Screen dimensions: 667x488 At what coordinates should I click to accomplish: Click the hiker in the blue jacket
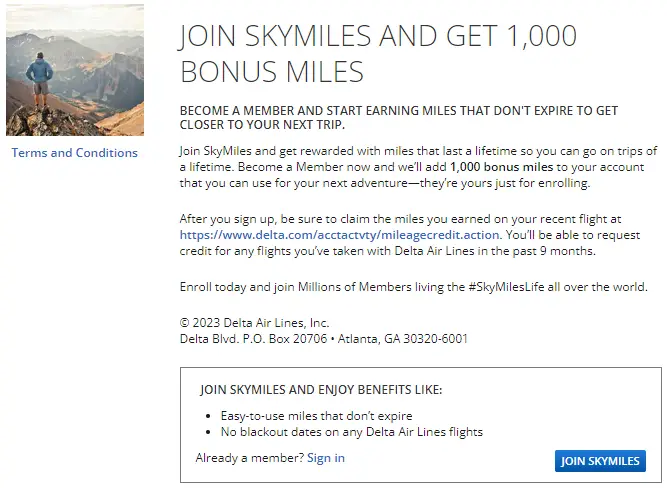click(x=39, y=80)
